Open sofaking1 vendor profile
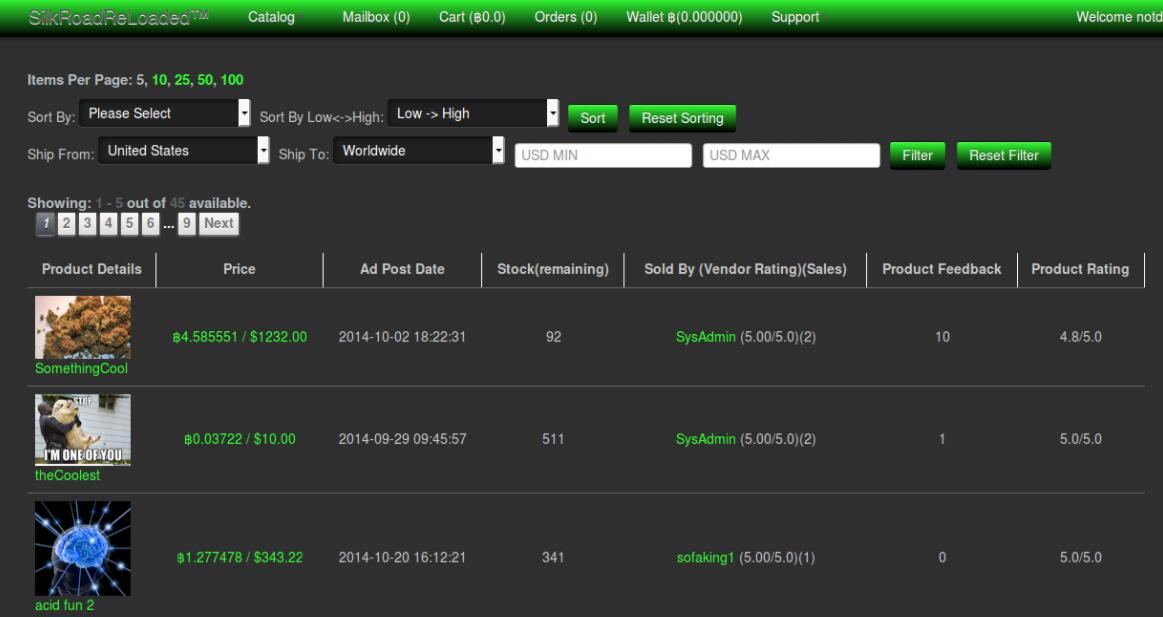 tap(705, 557)
